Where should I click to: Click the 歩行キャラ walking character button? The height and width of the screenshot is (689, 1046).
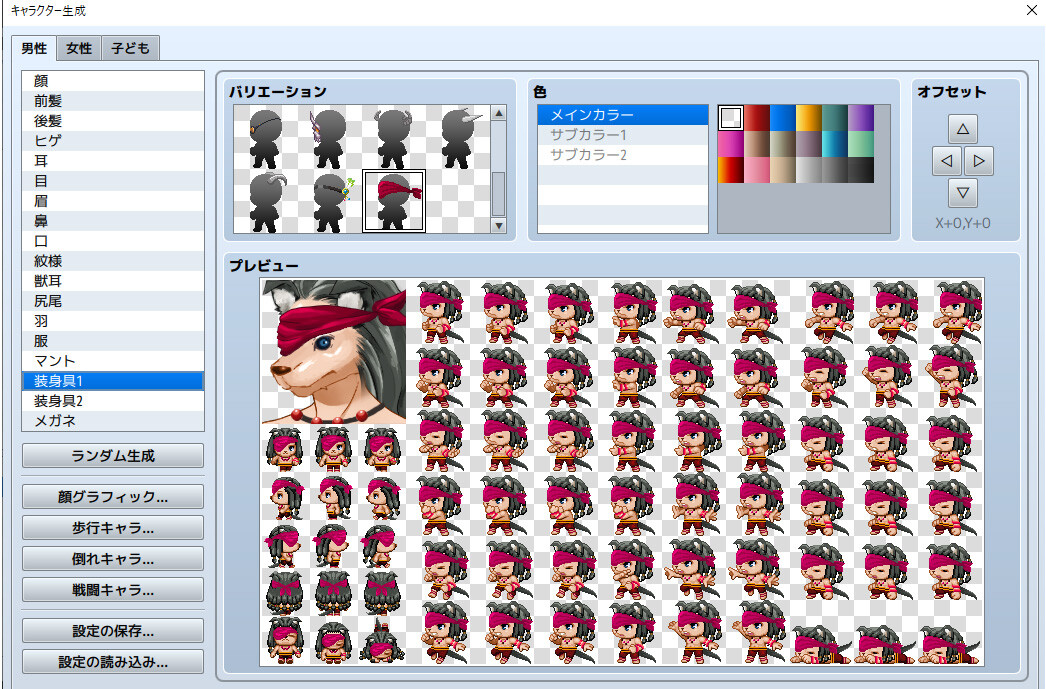[x=112, y=527]
